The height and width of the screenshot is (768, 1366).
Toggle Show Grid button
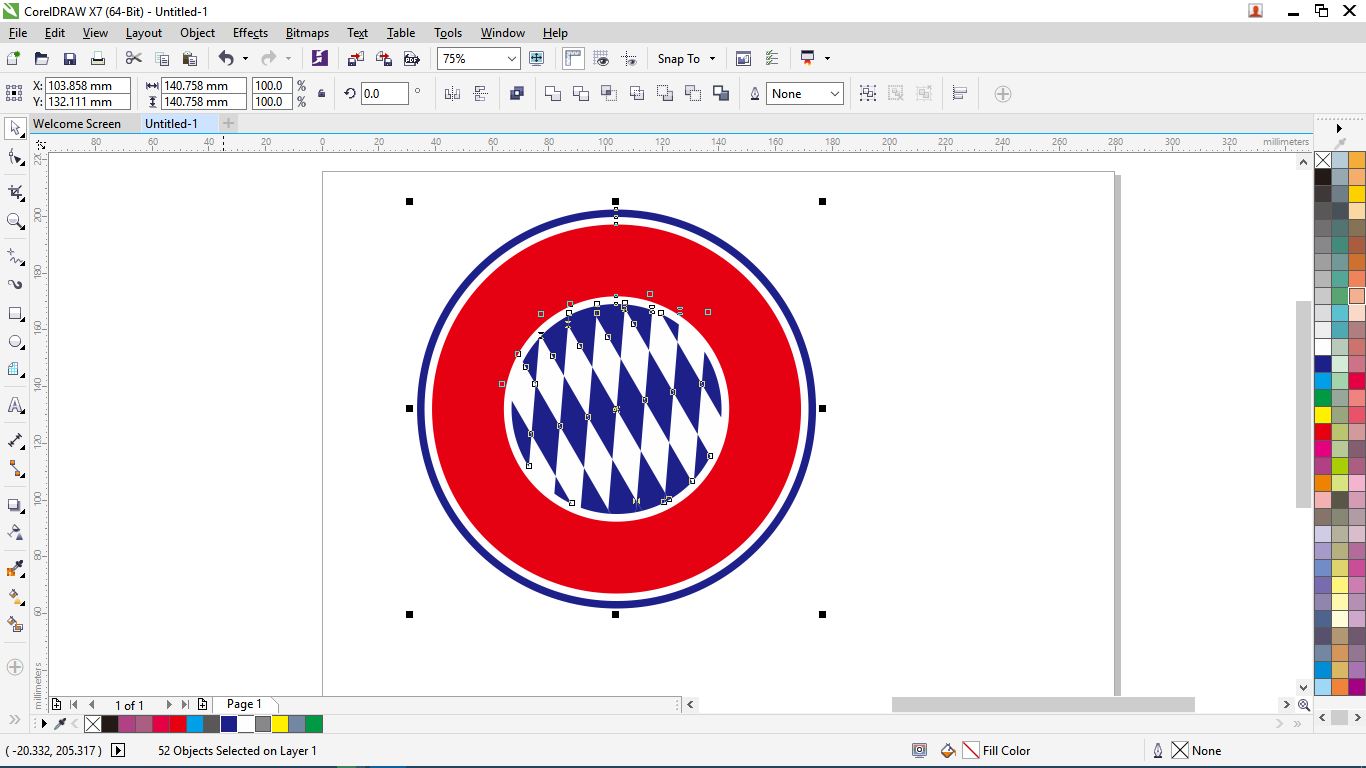pos(601,59)
